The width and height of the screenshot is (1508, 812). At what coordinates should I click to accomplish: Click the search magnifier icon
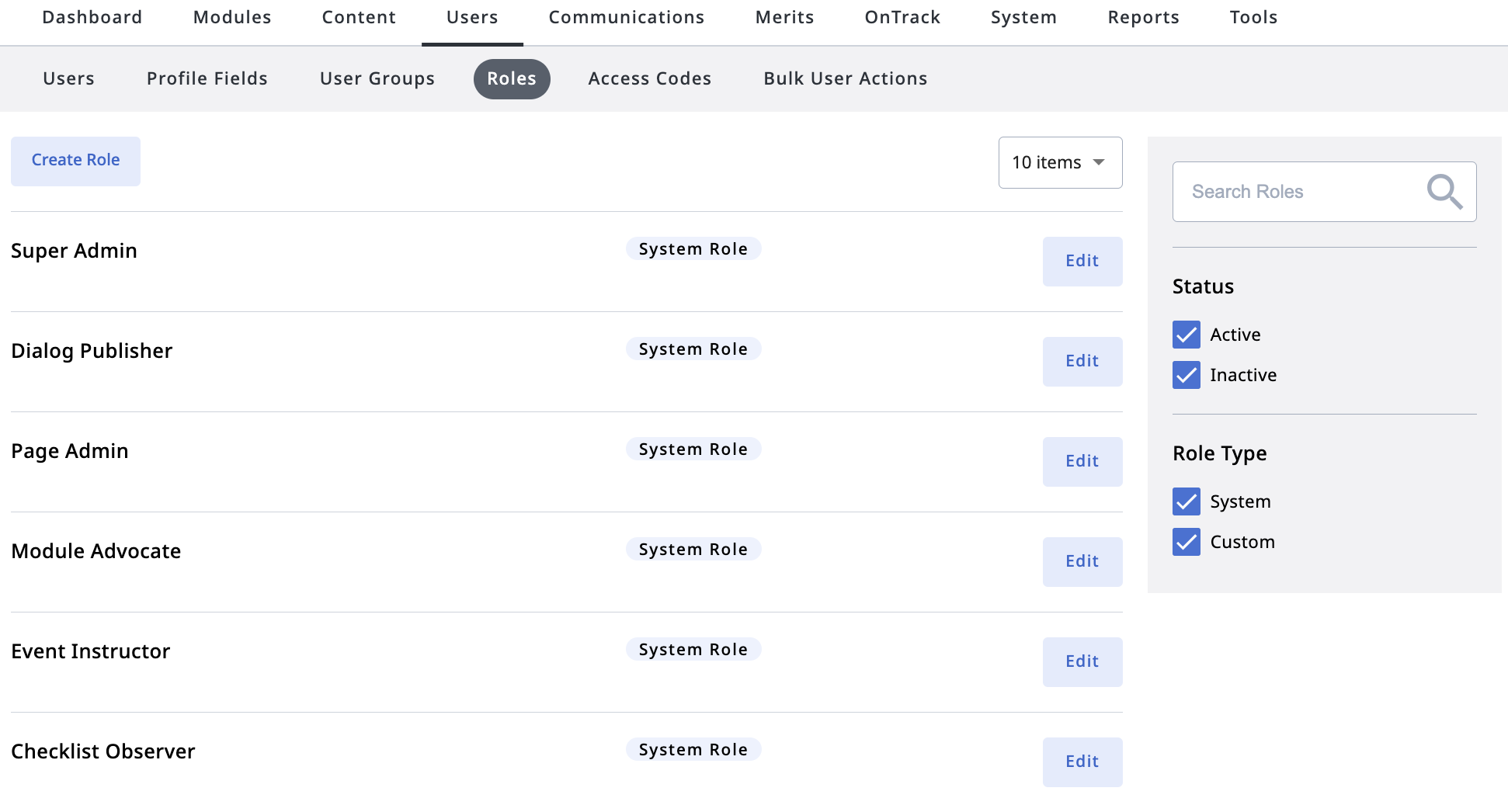coord(1444,192)
